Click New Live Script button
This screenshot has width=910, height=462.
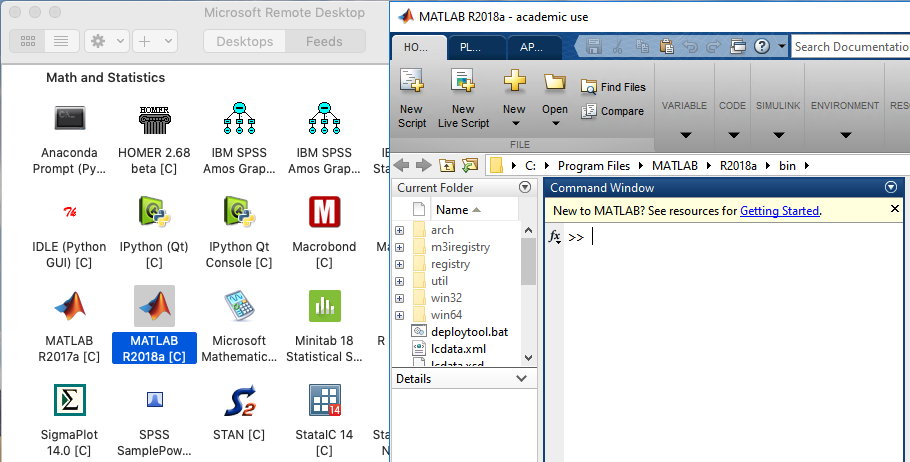tap(463, 99)
